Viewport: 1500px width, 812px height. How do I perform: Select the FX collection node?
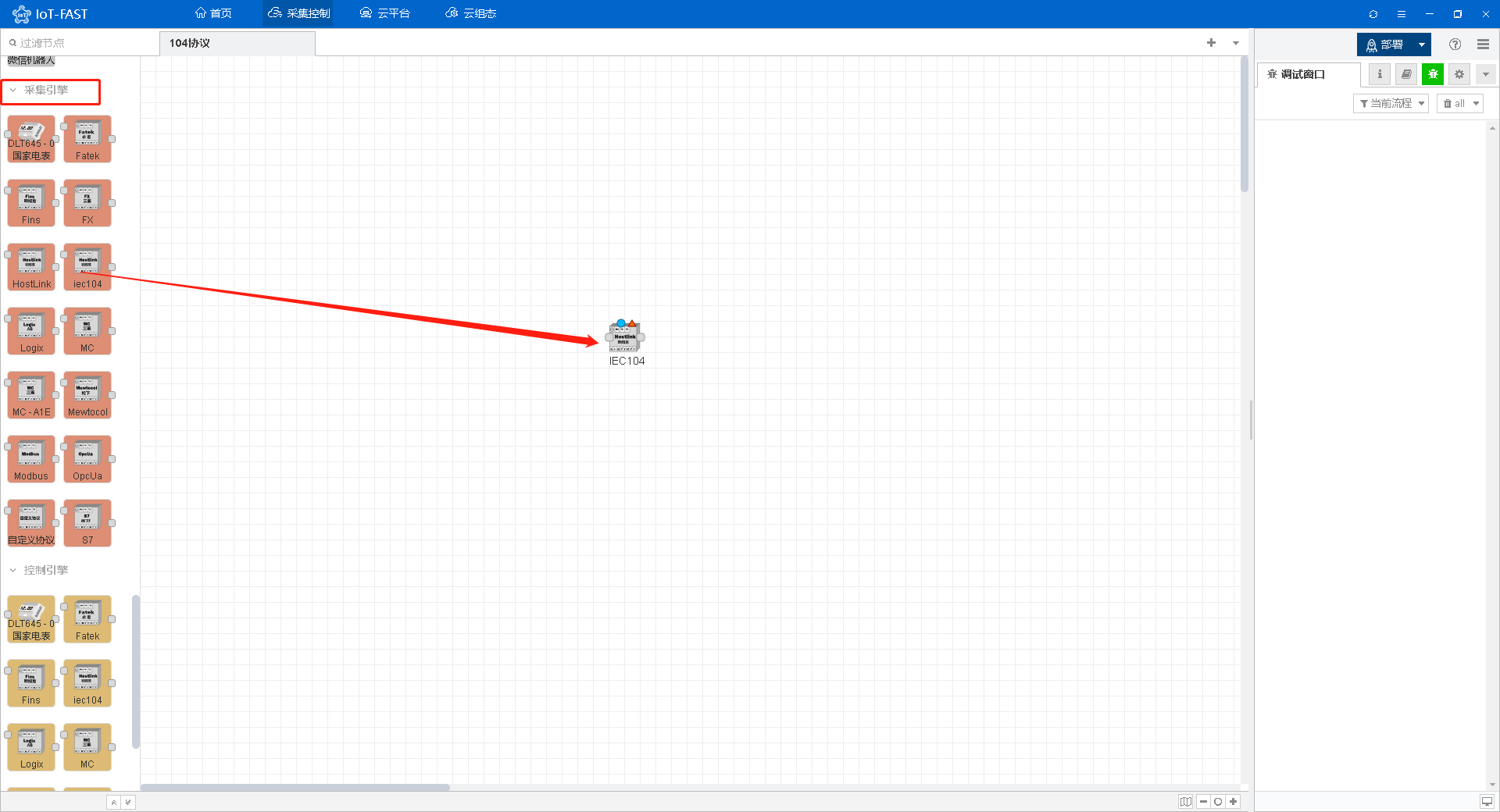(x=87, y=203)
